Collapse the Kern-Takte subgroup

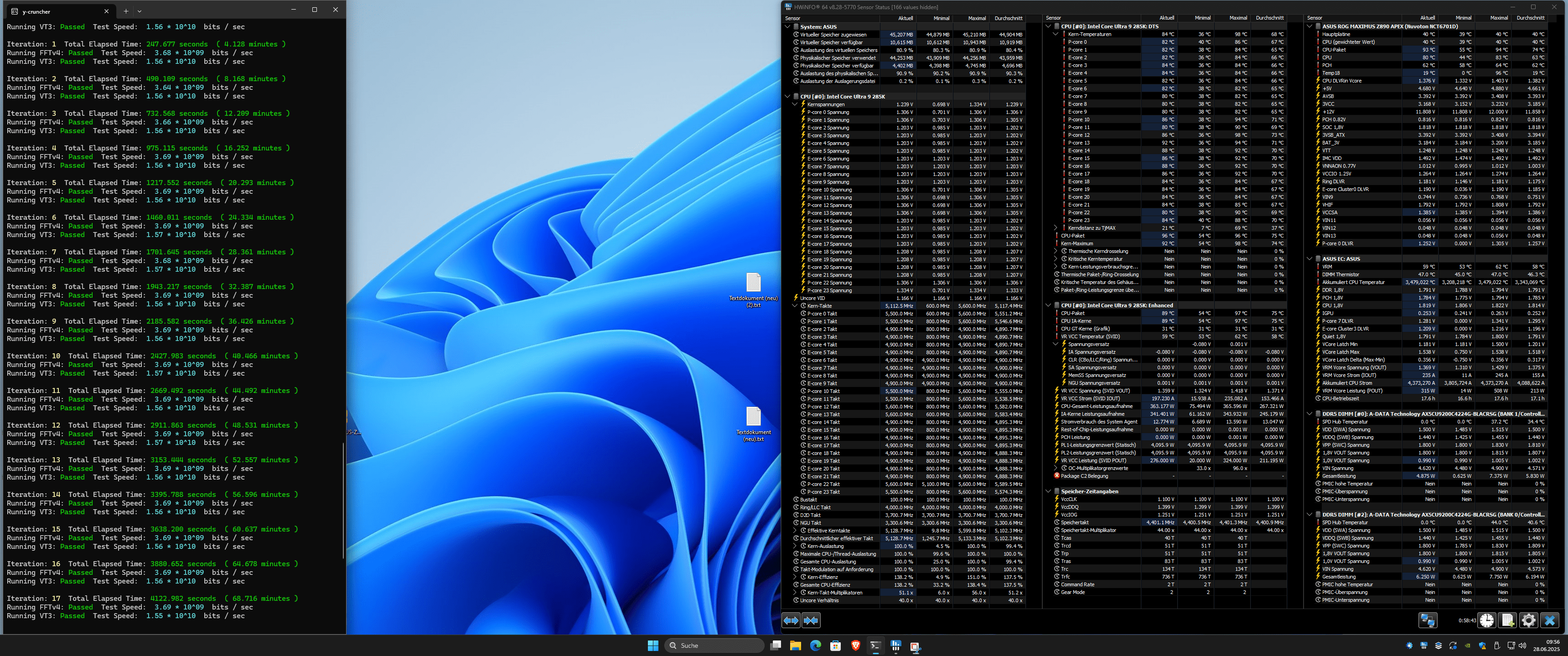point(795,305)
